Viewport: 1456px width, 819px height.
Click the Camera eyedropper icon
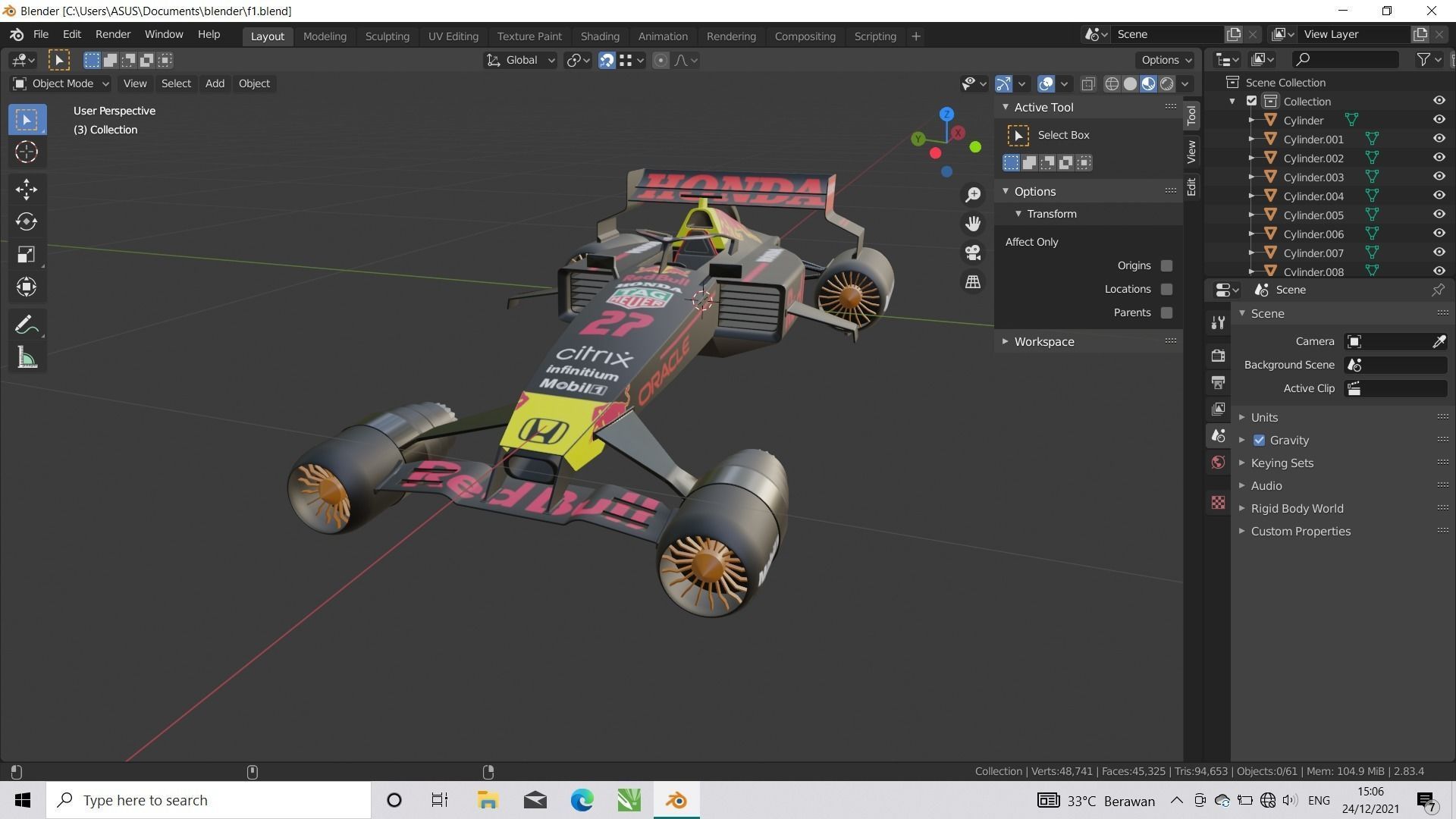point(1438,342)
